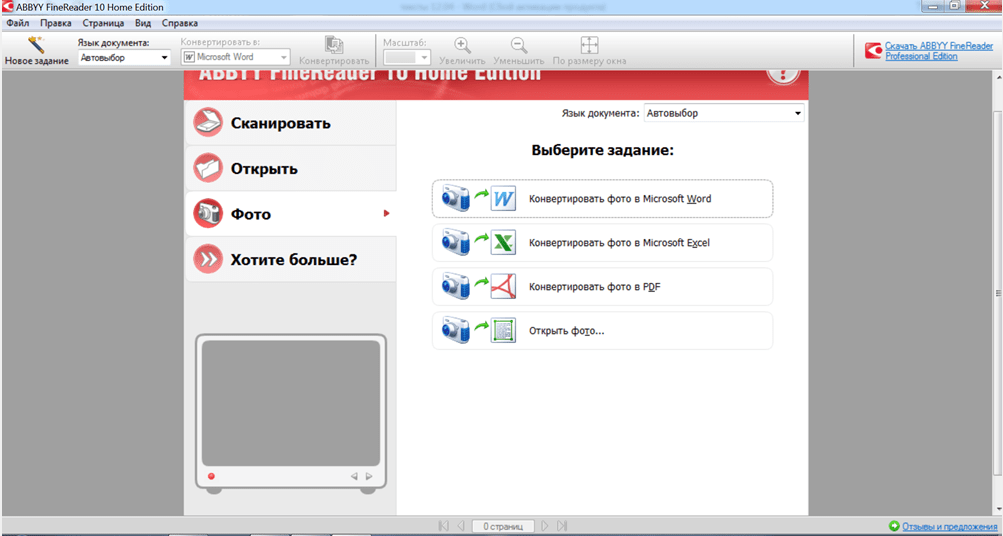The width and height of the screenshot is (1003, 536).
Task: Click the Convert photo to Microsoft Word icon
Action: coord(479,198)
